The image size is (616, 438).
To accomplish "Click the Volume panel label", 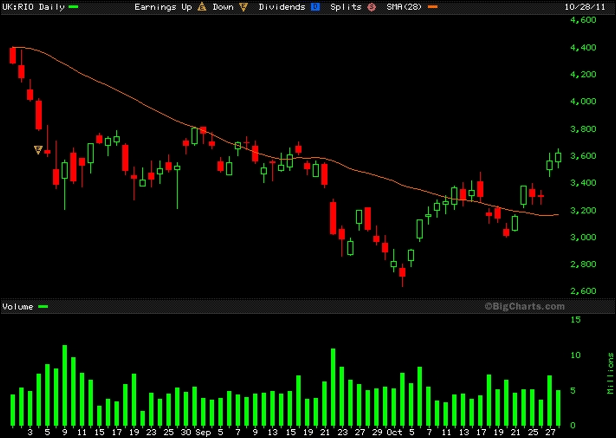I will click(x=18, y=306).
